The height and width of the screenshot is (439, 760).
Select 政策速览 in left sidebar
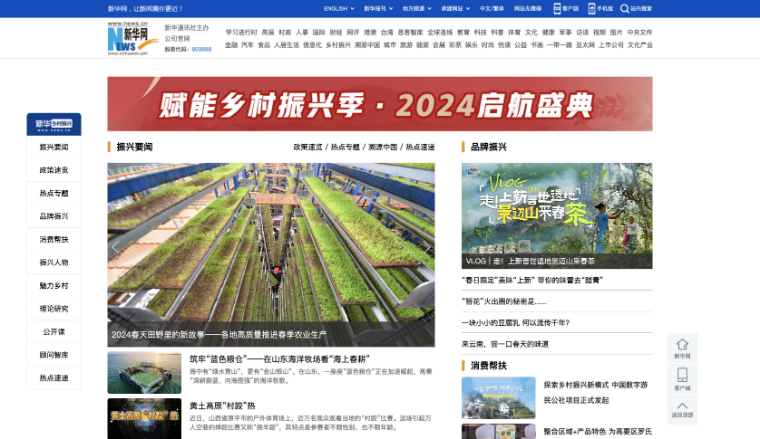pos(54,170)
